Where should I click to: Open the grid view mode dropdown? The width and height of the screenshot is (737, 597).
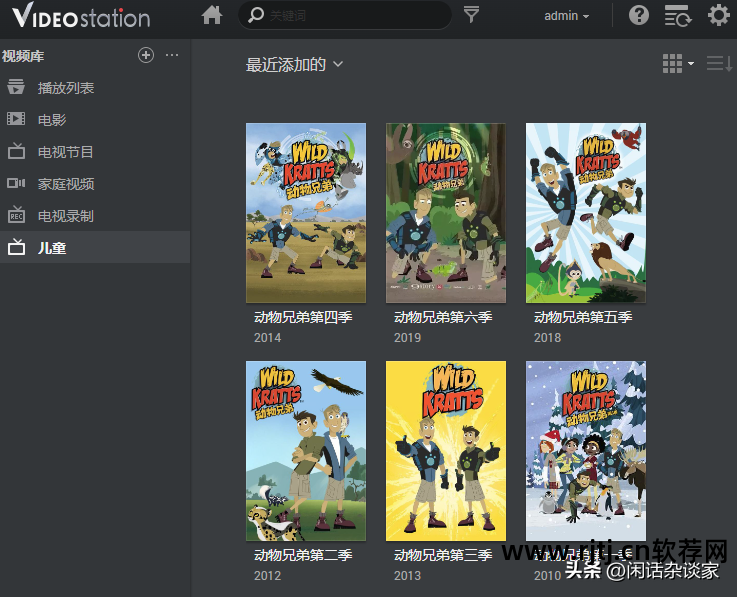(678, 63)
